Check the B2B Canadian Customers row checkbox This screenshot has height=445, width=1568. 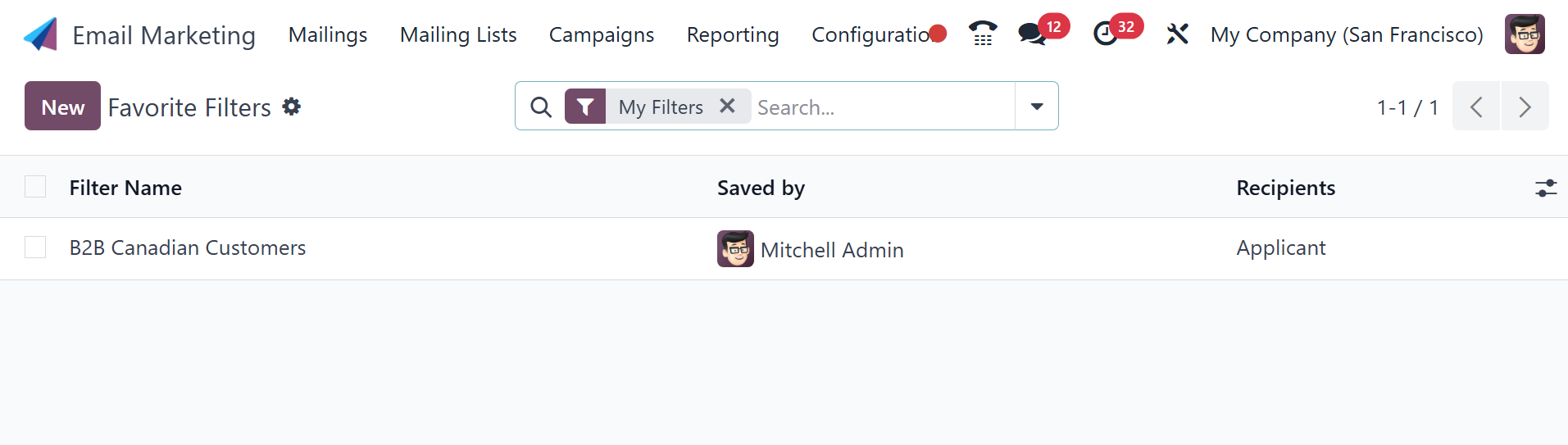pyautogui.click(x=35, y=247)
